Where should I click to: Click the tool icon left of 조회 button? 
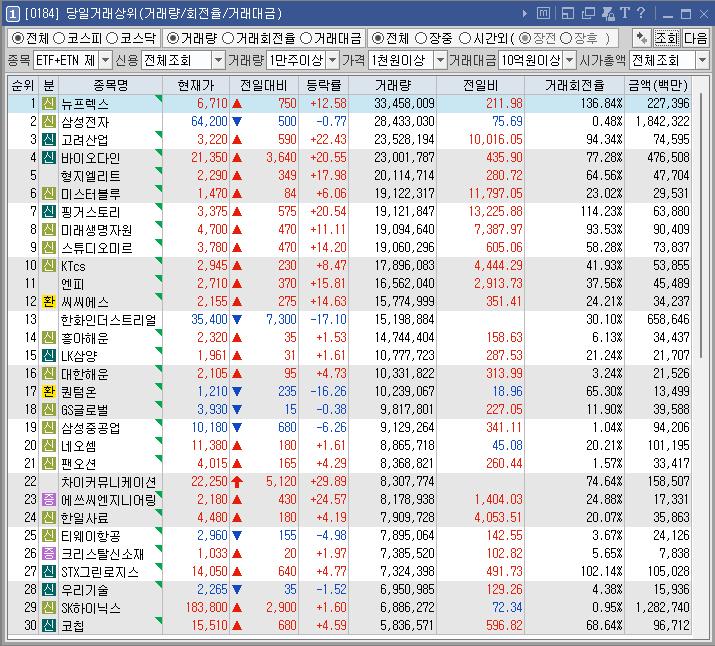(642, 38)
